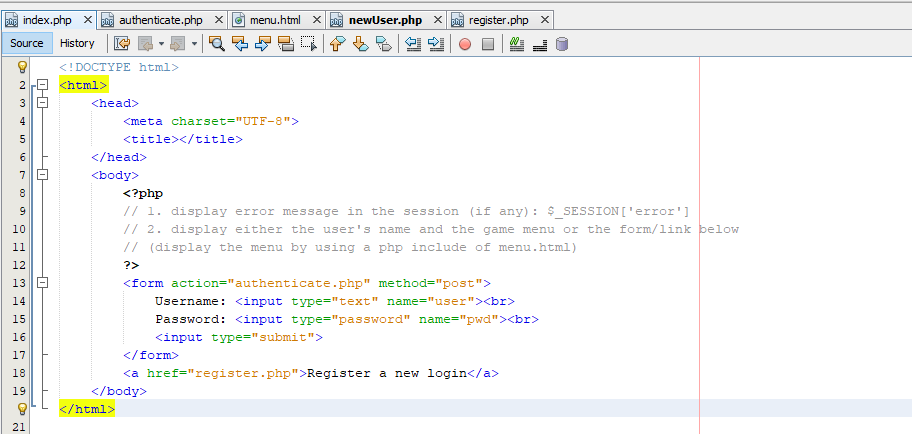The height and width of the screenshot is (434, 912).
Task: Close the register.php tab
Action: point(544,20)
